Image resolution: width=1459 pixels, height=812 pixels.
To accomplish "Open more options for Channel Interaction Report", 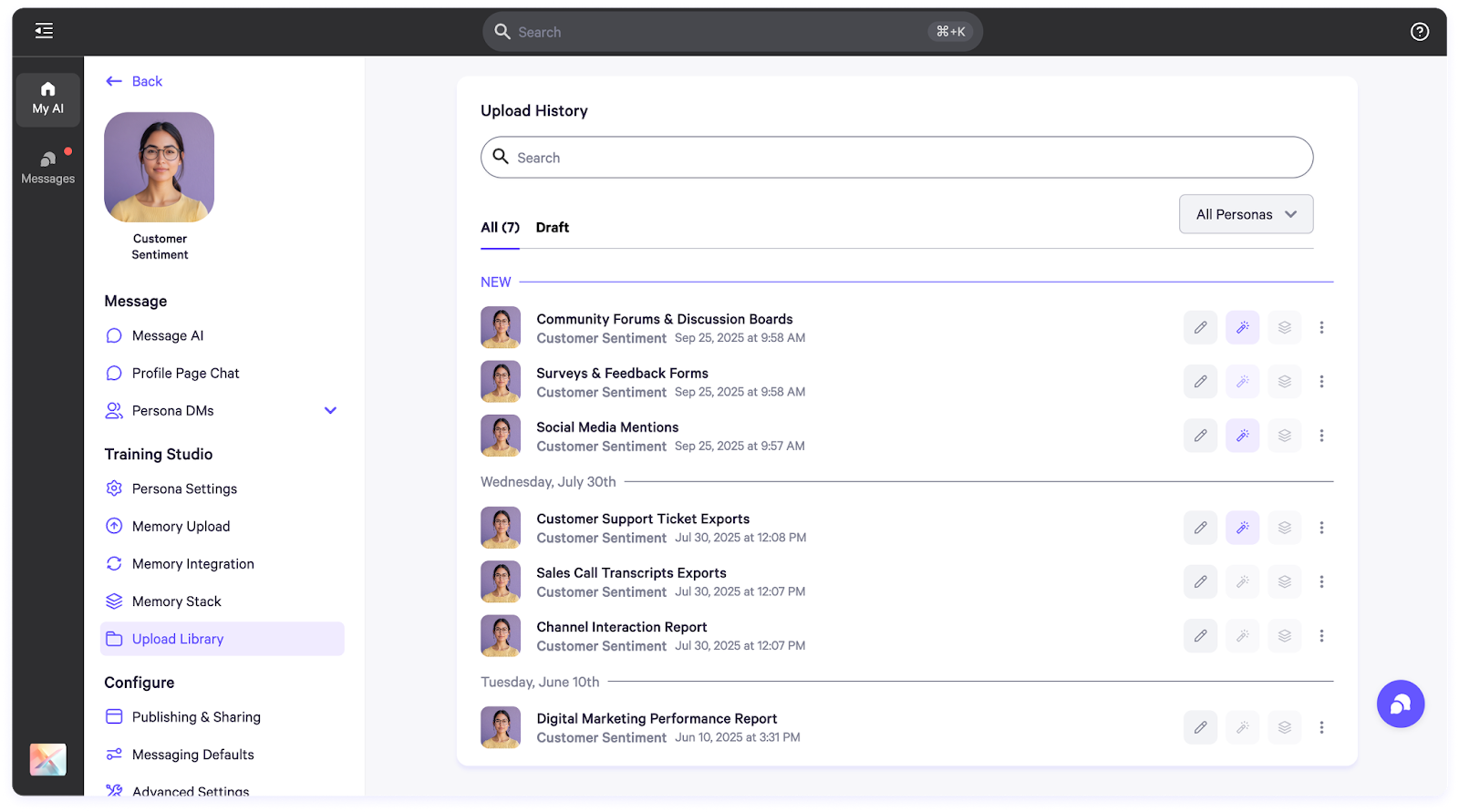I will click(x=1321, y=635).
